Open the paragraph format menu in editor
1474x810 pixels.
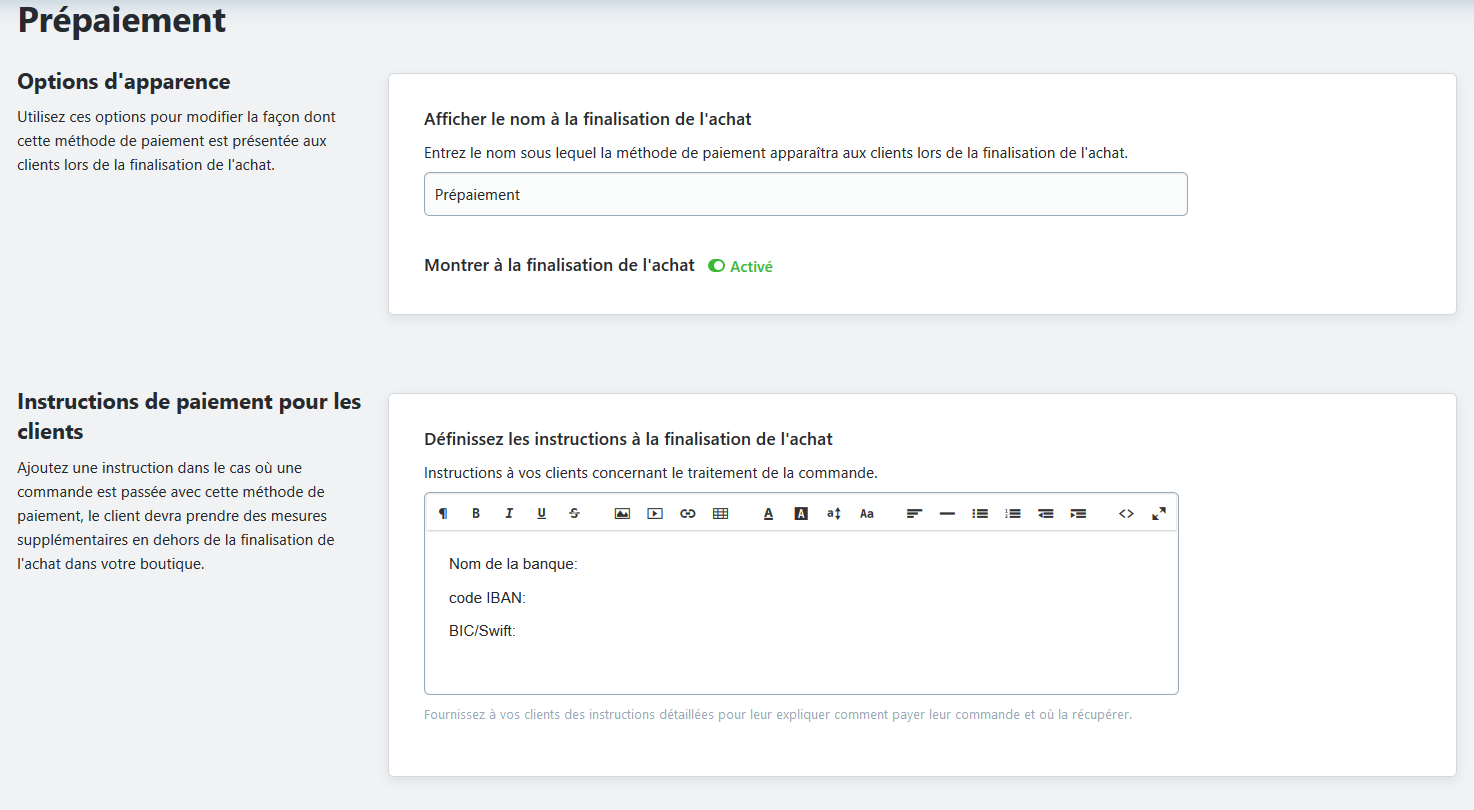click(x=443, y=513)
